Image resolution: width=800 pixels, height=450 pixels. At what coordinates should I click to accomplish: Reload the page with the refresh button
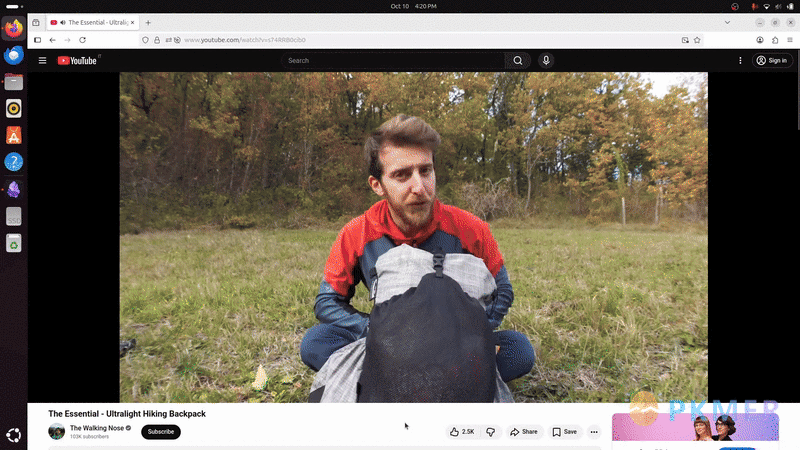coord(82,40)
